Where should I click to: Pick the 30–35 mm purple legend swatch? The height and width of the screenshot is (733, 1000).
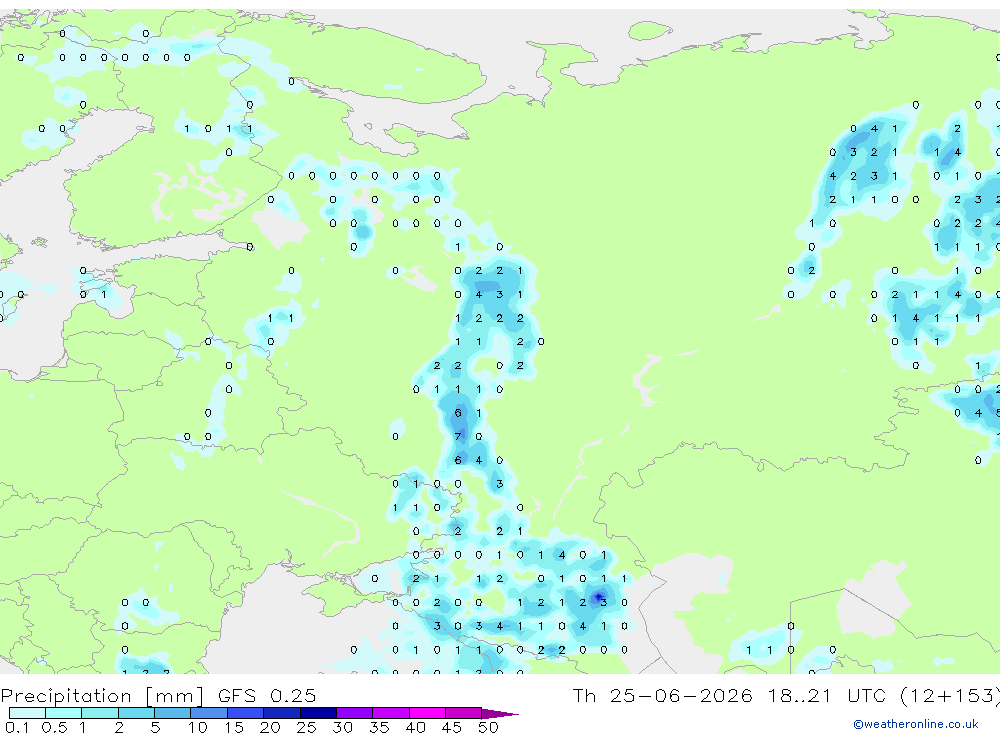(x=355, y=713)
